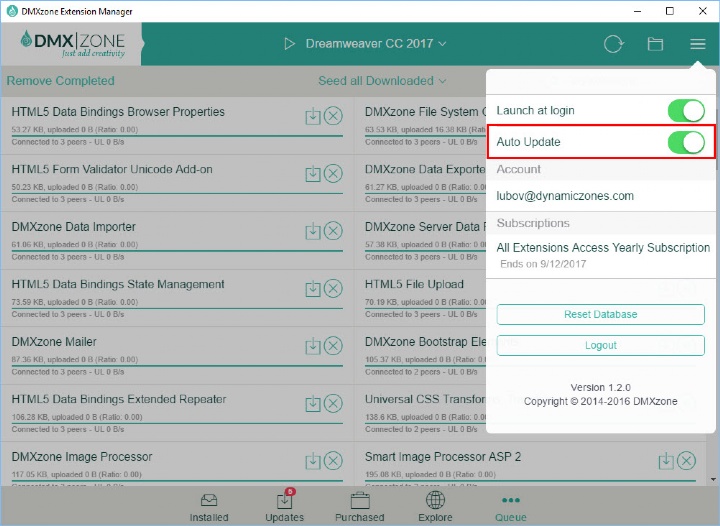Screen dimensions: 720x526
Task: Switch to the Updates tab
Action: click(x=284, y=507)
